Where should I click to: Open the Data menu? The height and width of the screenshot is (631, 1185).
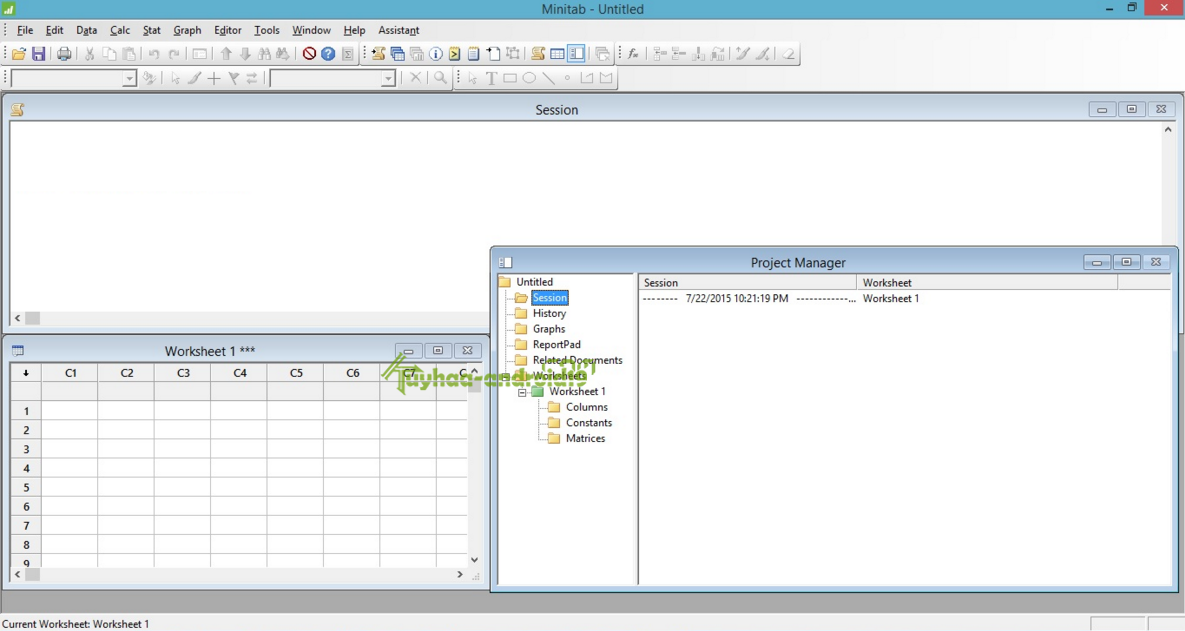(x=86, y=30)
